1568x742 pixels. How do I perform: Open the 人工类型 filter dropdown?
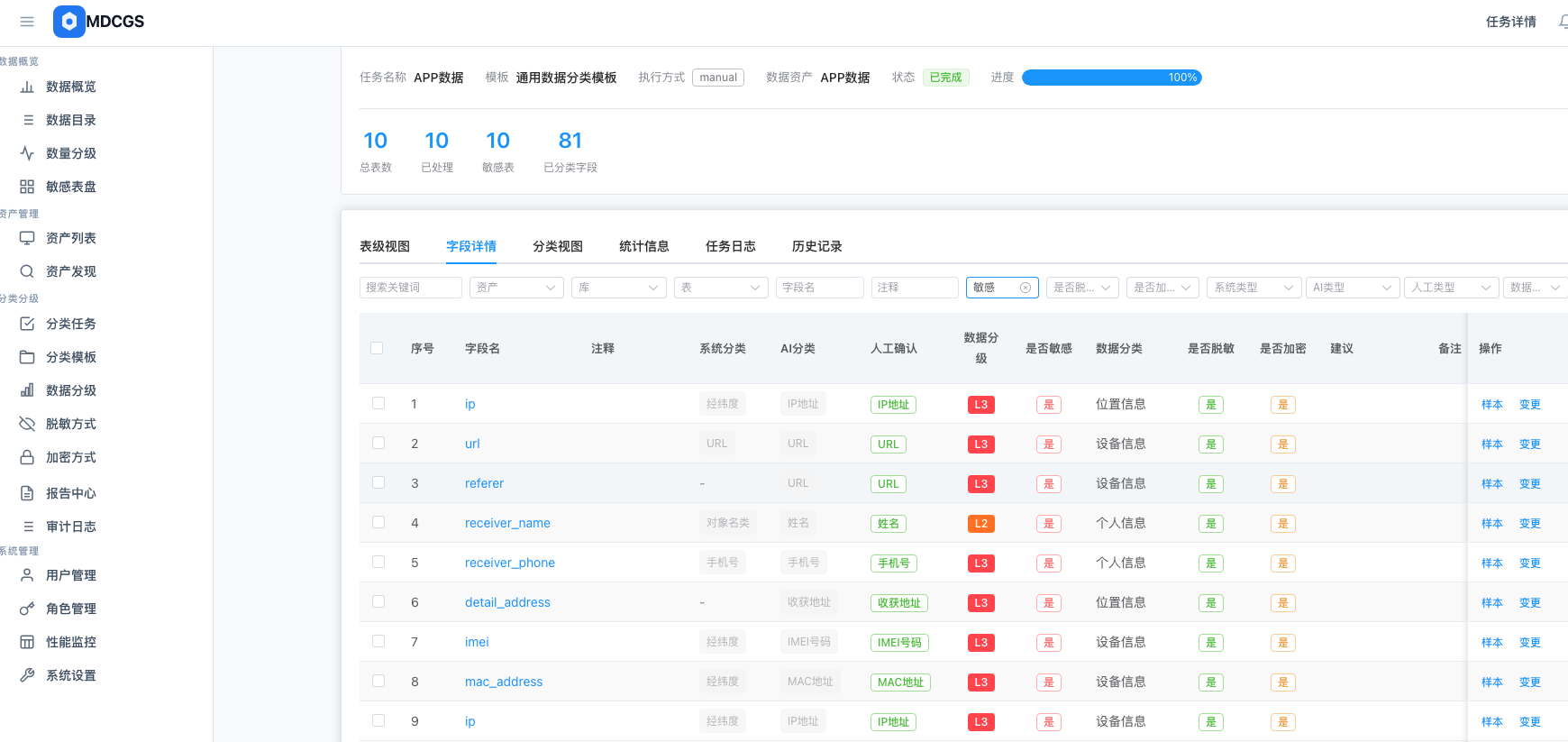(x=1452, y=288)
